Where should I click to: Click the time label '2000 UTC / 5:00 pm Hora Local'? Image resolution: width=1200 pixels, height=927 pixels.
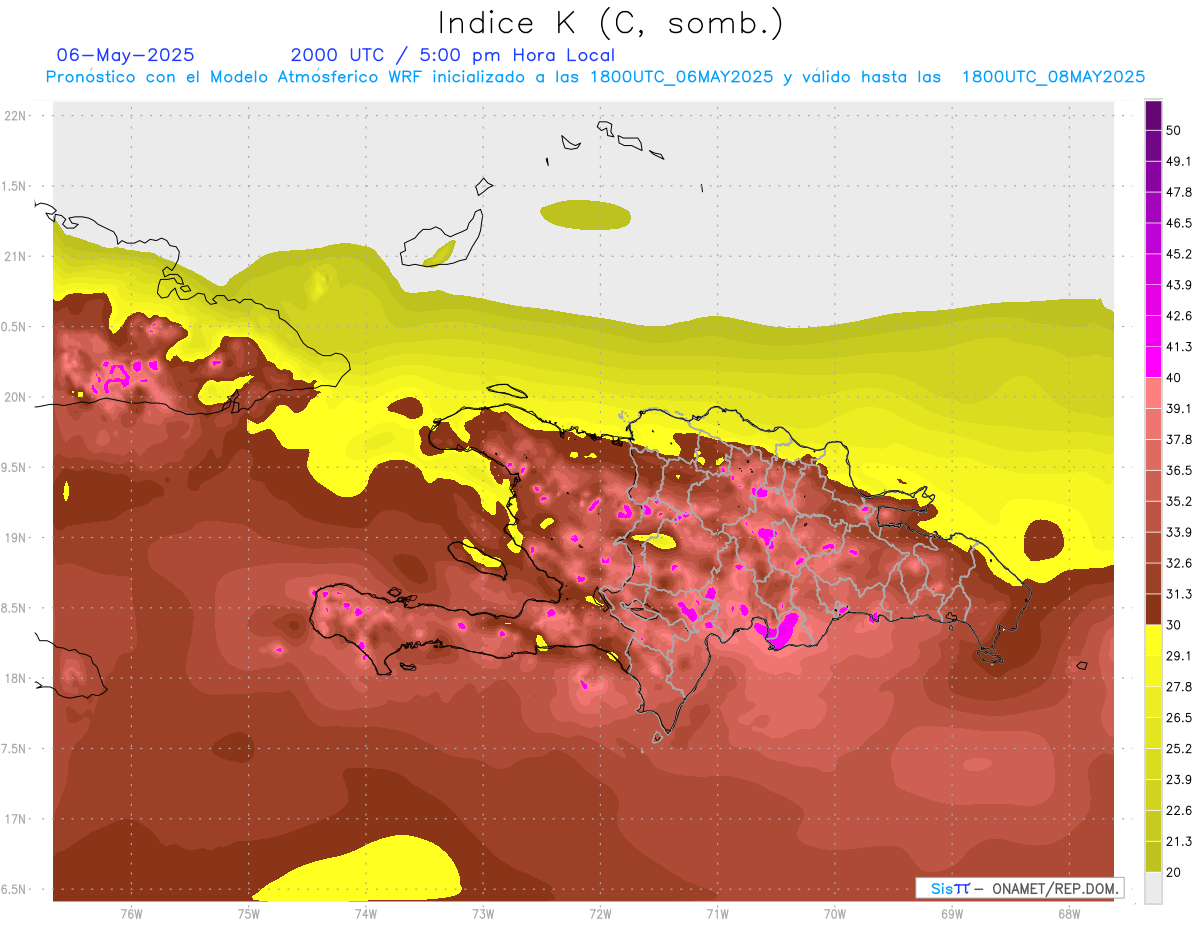pos(453,55)
